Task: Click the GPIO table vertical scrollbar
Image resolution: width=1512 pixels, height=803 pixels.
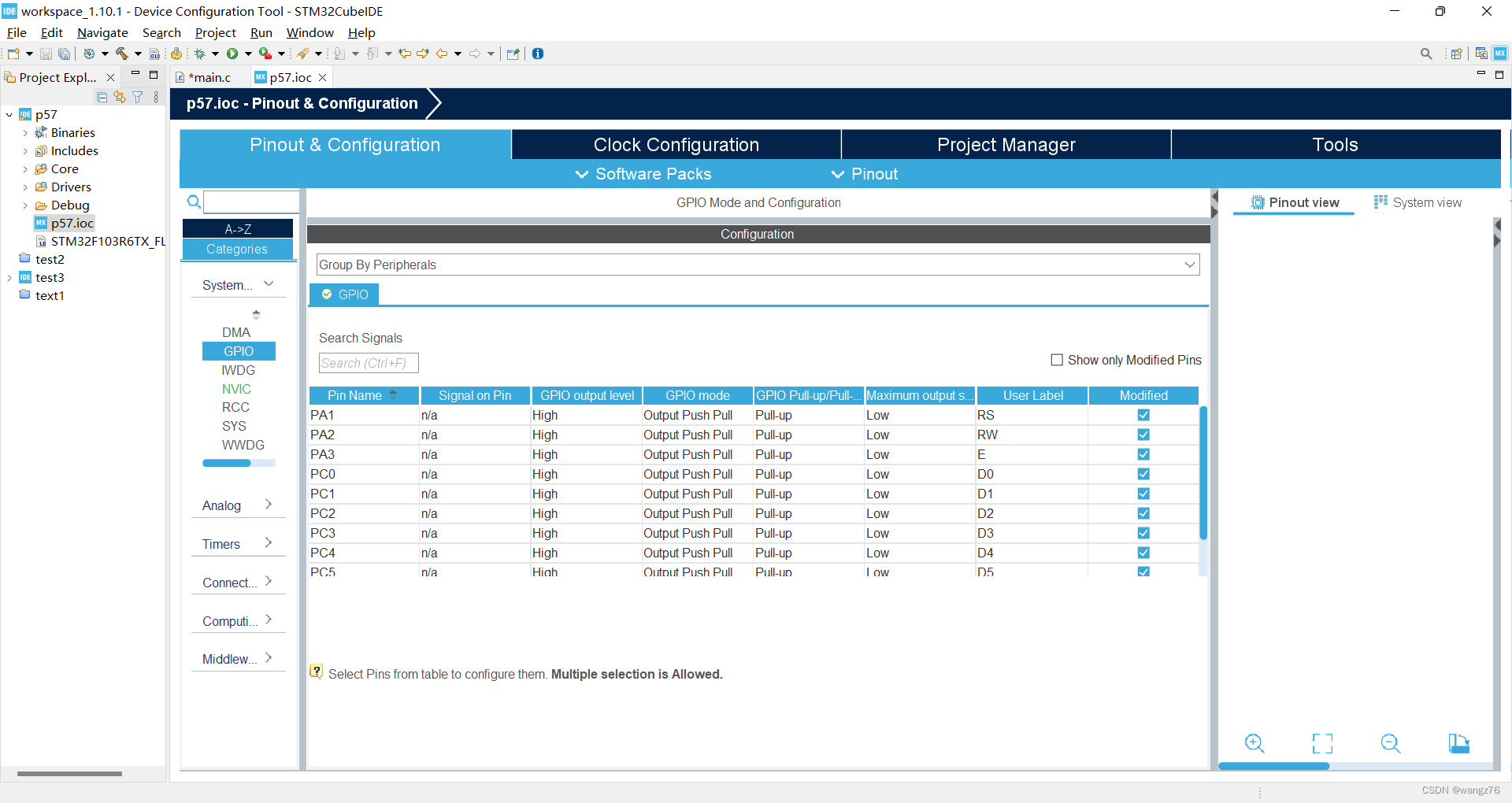Action: 1203,473
